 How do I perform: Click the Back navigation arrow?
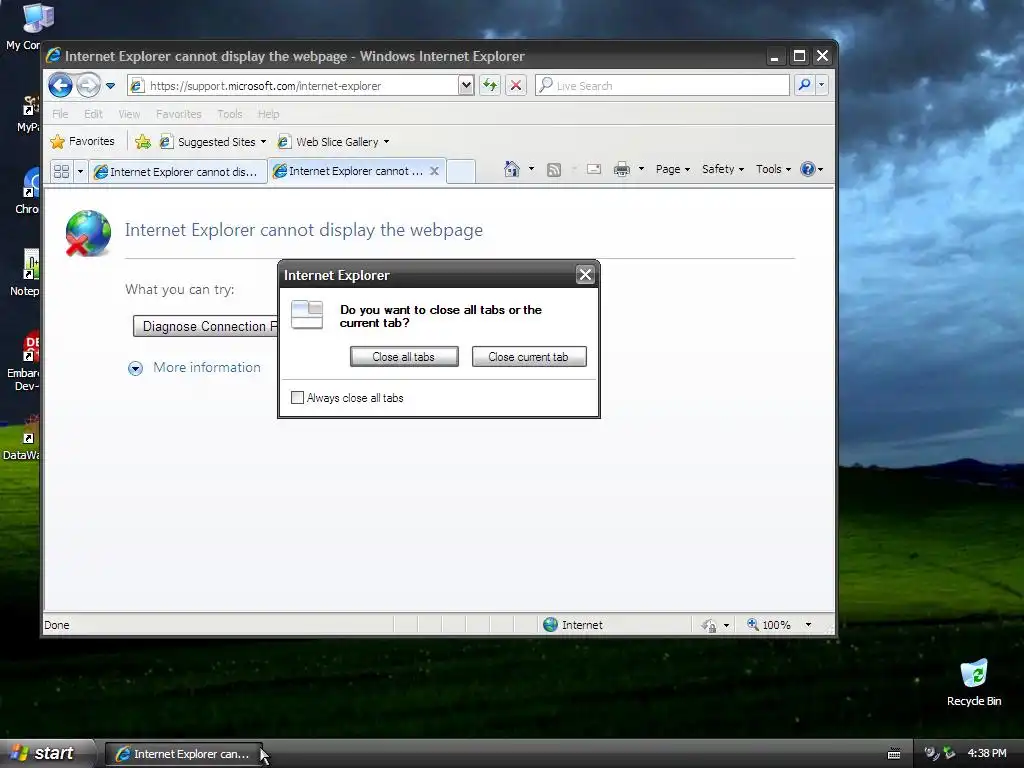[60, 86]
